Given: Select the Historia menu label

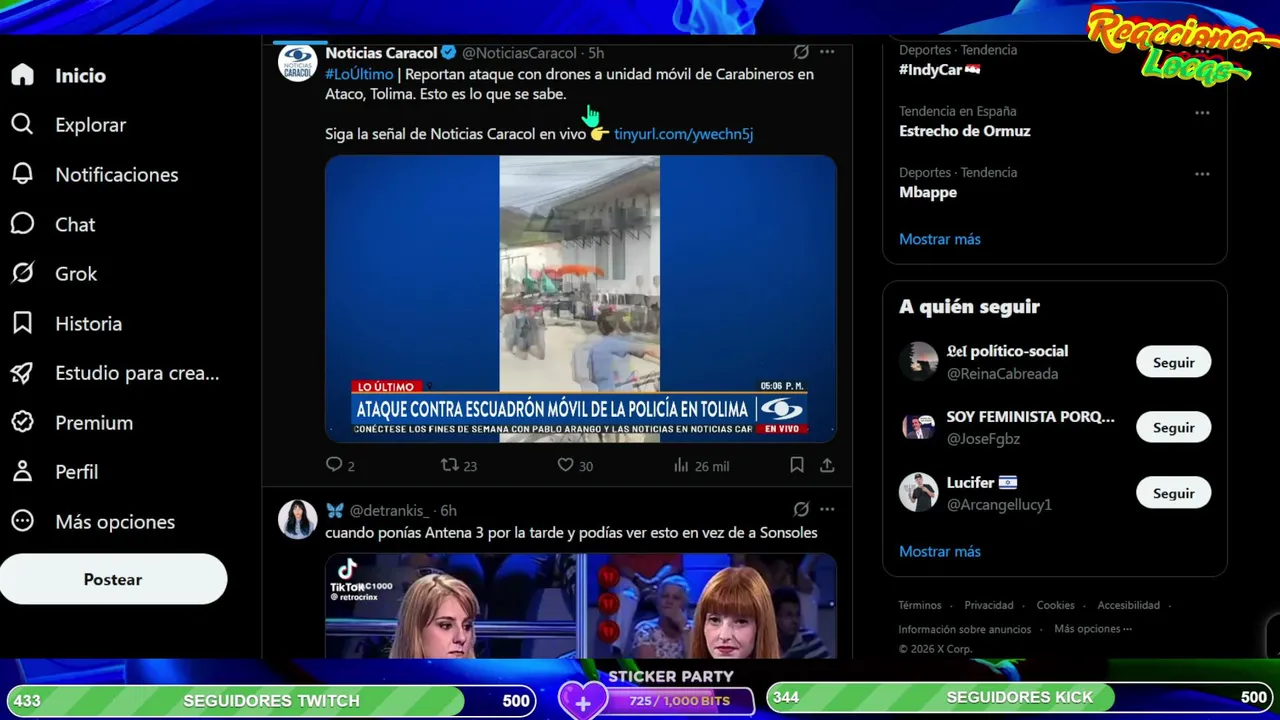Looking at the screenshot, I should click(88, 323).
